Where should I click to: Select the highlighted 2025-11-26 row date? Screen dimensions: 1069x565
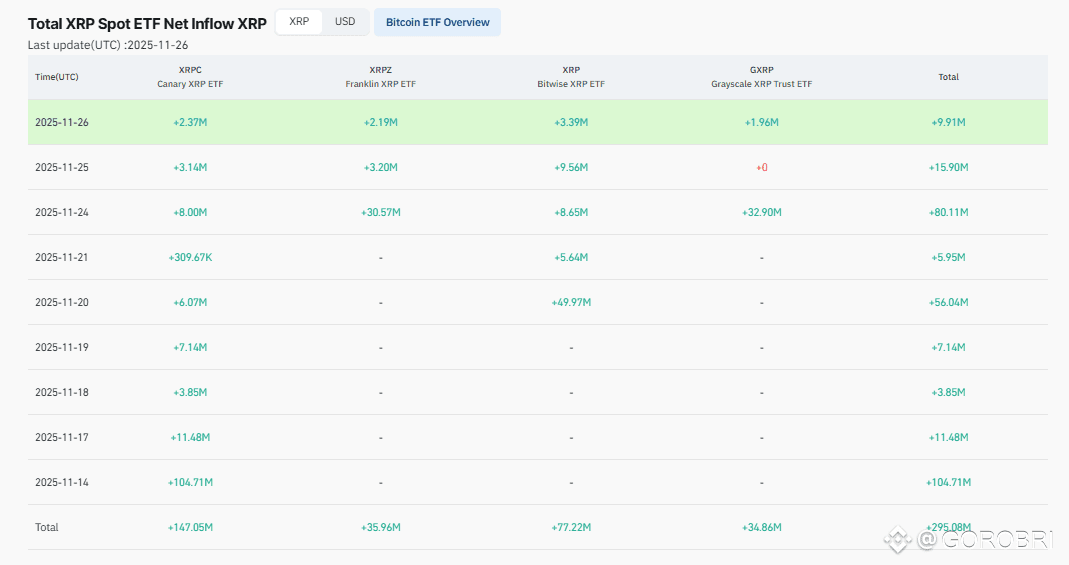(x=62, y=122)
